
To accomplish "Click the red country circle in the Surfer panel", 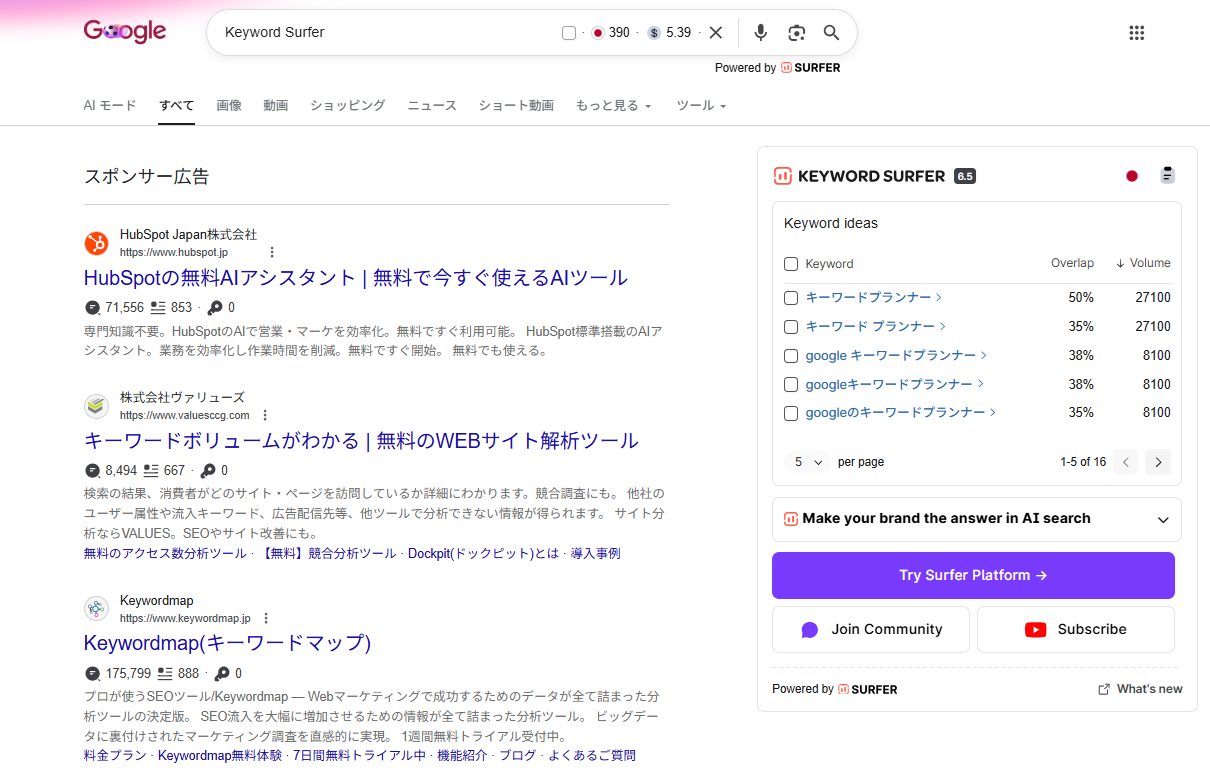I will pos(1132,176).
